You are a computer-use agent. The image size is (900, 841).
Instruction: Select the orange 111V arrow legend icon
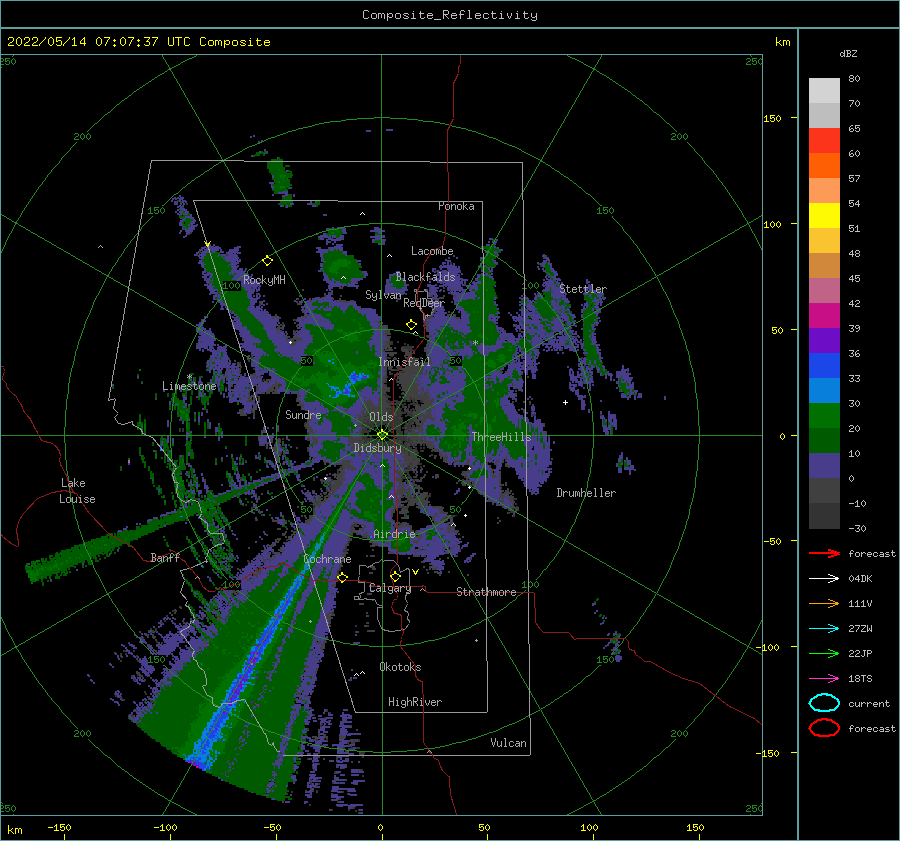click(x=824, y=603)
